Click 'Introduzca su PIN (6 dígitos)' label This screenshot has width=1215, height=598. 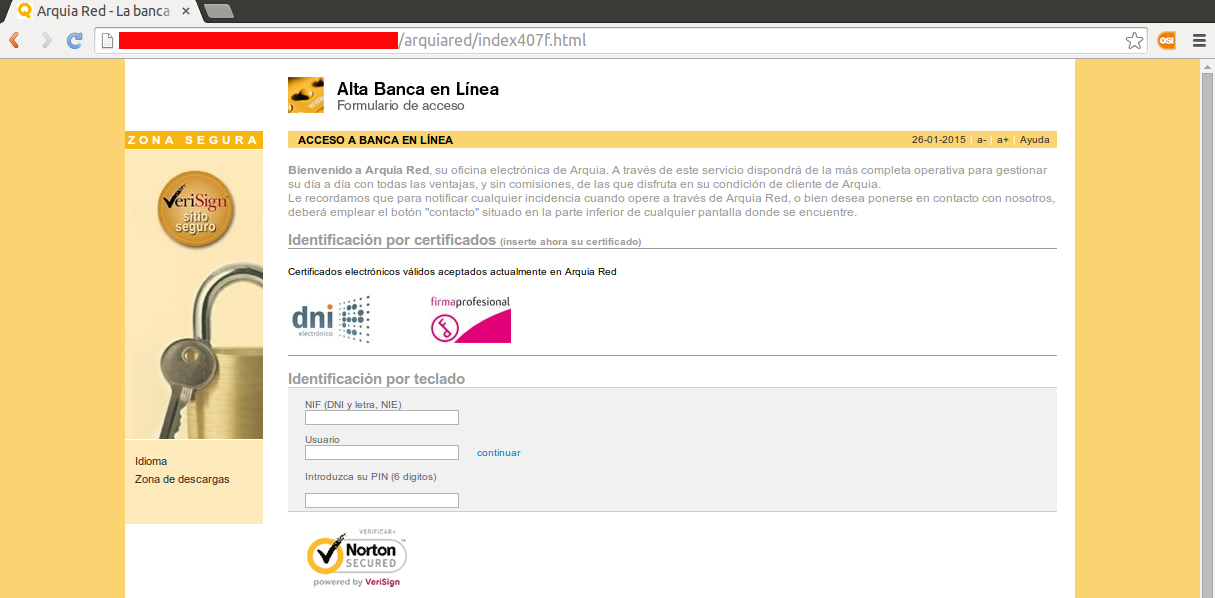pos(371,476)
